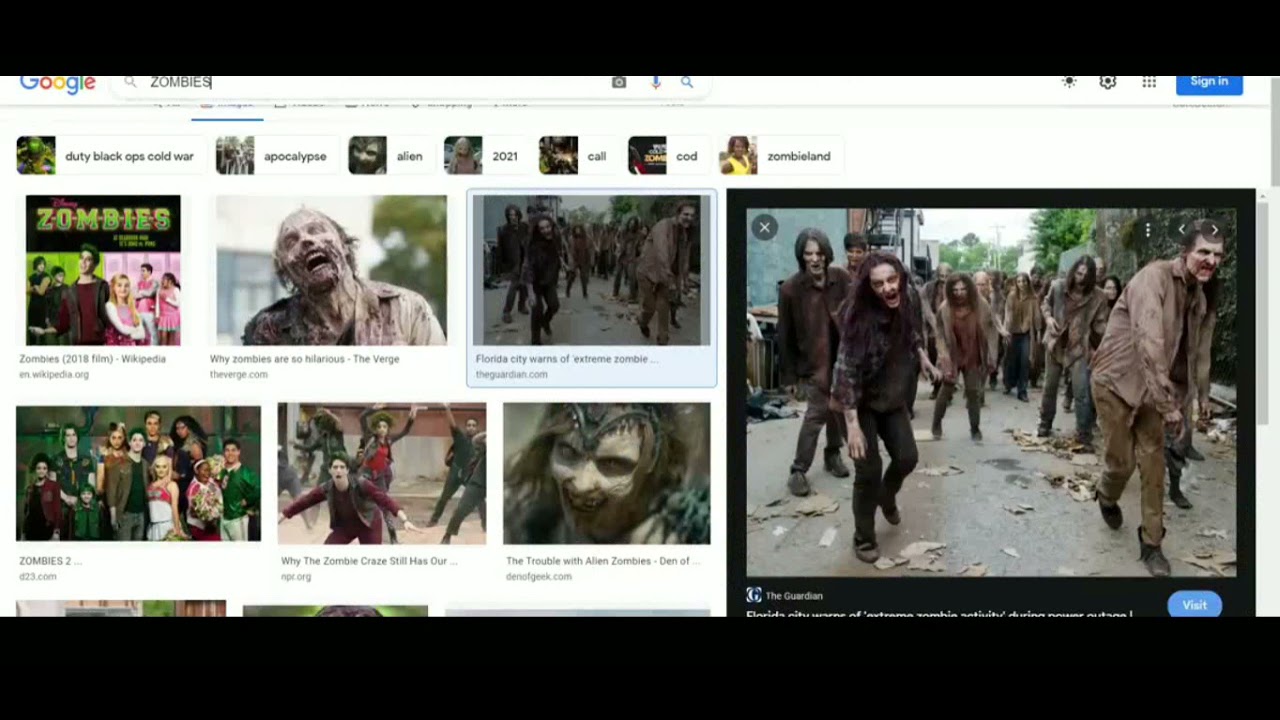Click ZOMBIES 2 caption text
Viewport: 1280px width, 720px height.
(x=50, y=561)
